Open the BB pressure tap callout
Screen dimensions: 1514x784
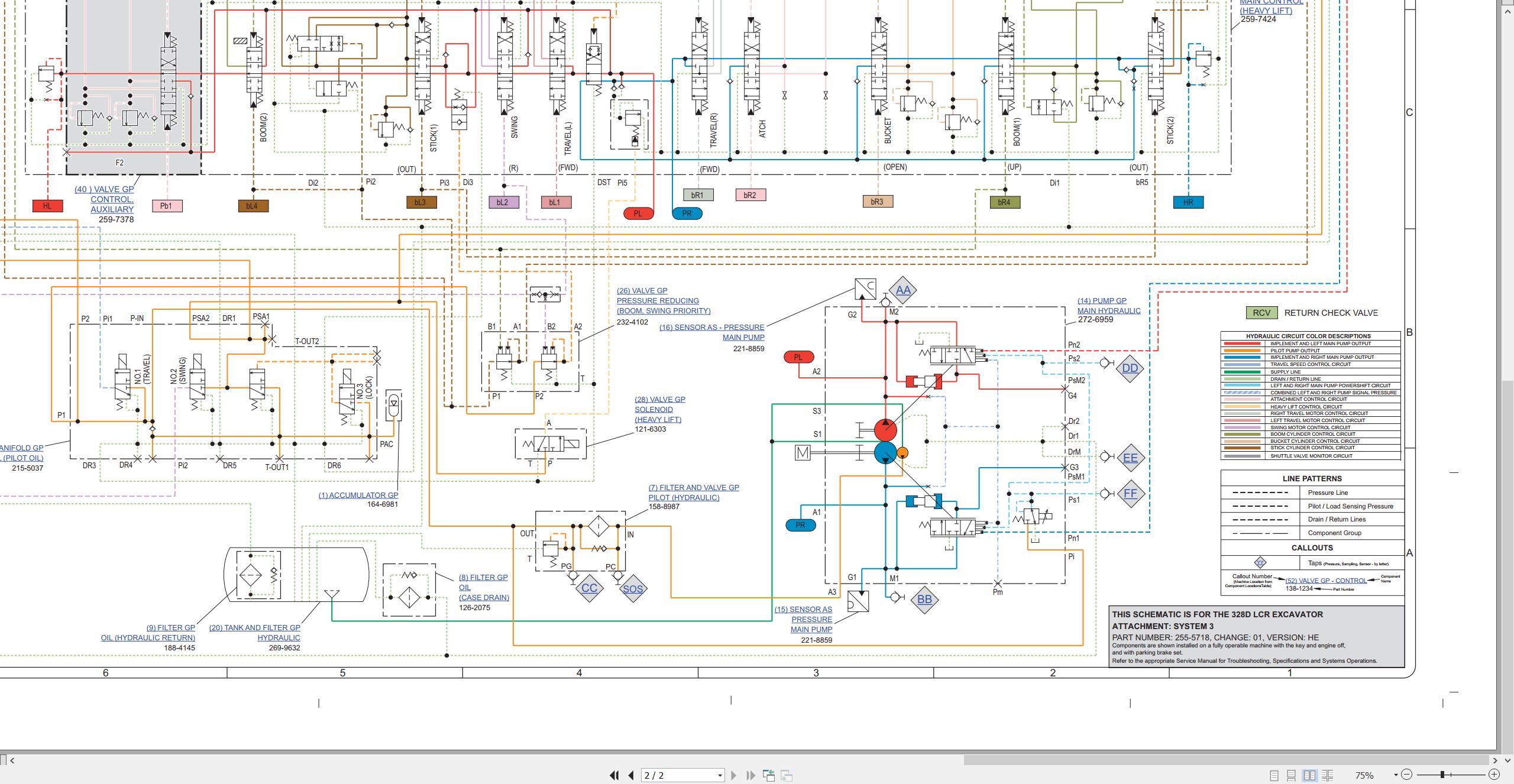coord(924,599)
